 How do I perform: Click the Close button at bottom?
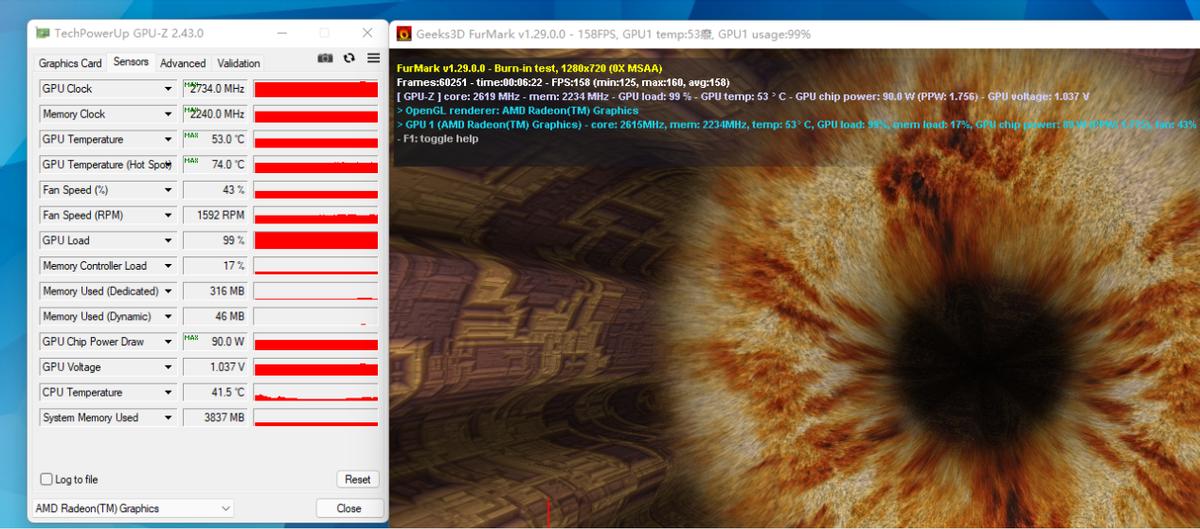click(x=349, y=508)
